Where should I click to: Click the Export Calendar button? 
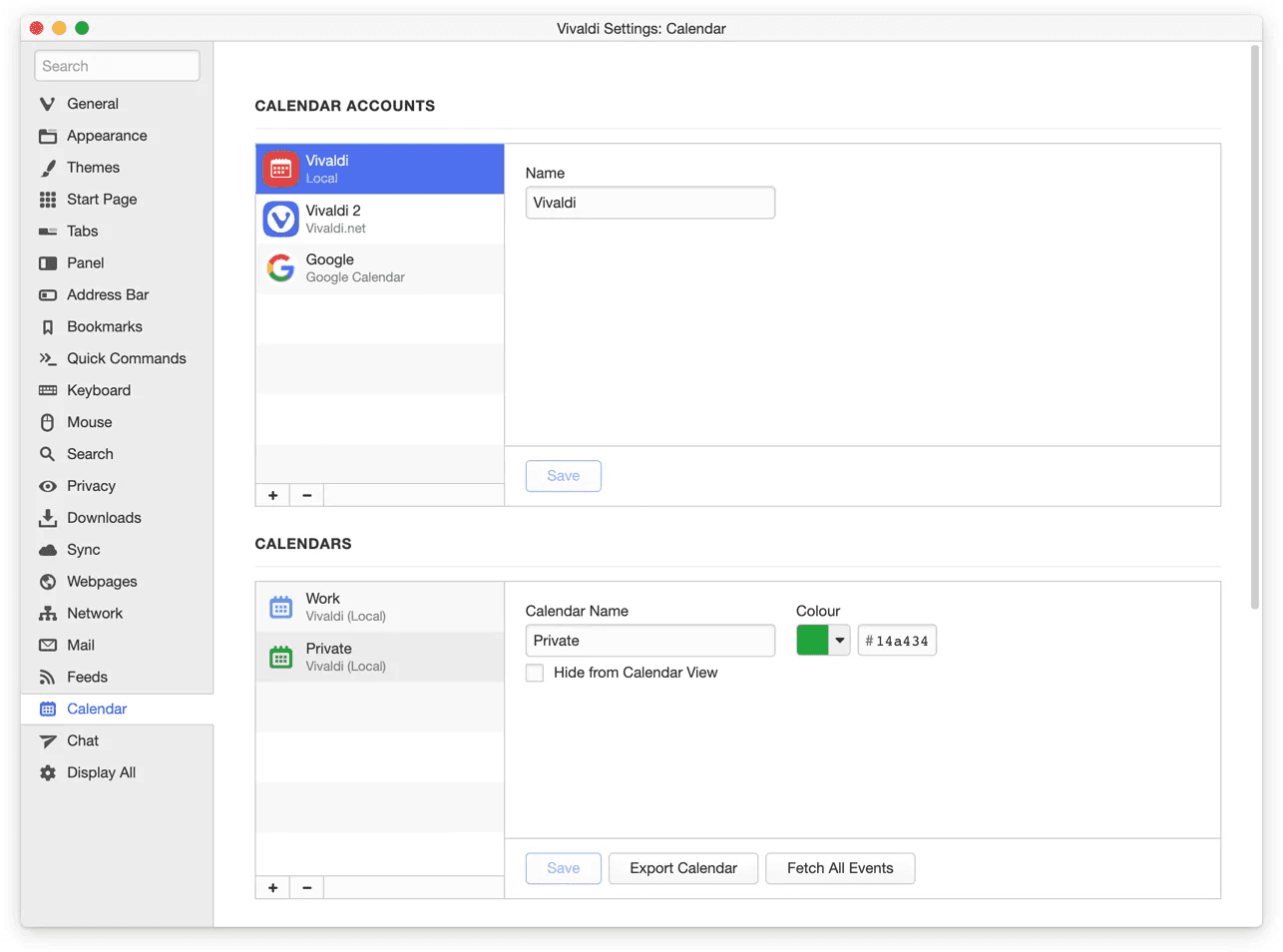pos(682,868)
